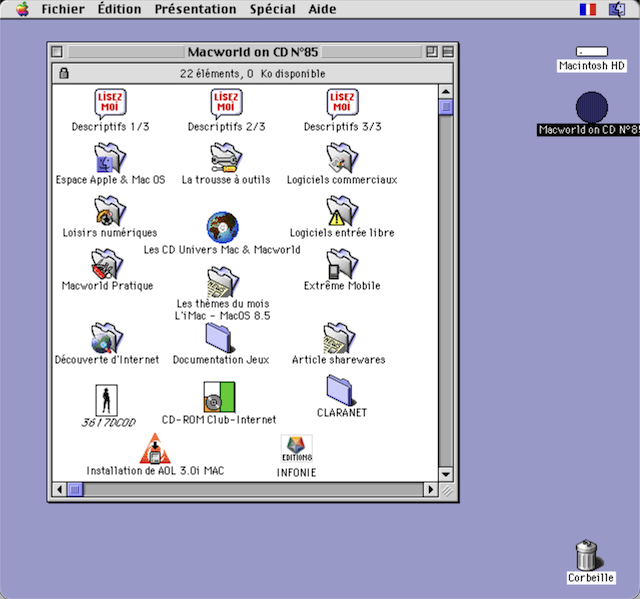Select the Installation de AOL 3.0i MAC icon

155,448
